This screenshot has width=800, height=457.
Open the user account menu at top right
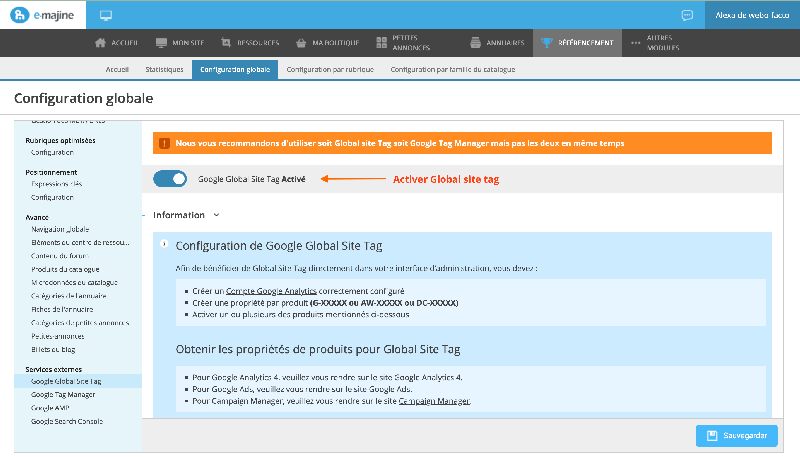[x=752, y=15]
